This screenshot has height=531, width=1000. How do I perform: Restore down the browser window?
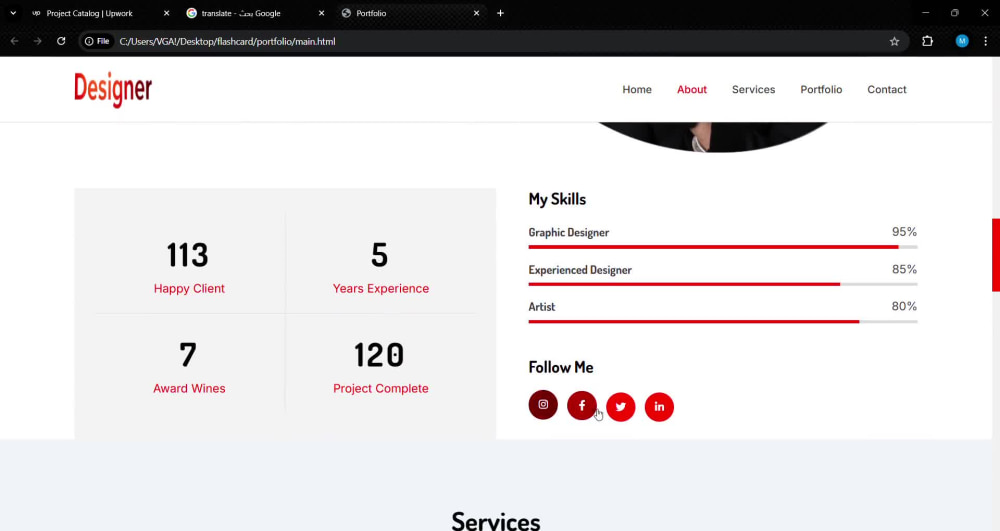pyautogui.click(x=955, y=13)
